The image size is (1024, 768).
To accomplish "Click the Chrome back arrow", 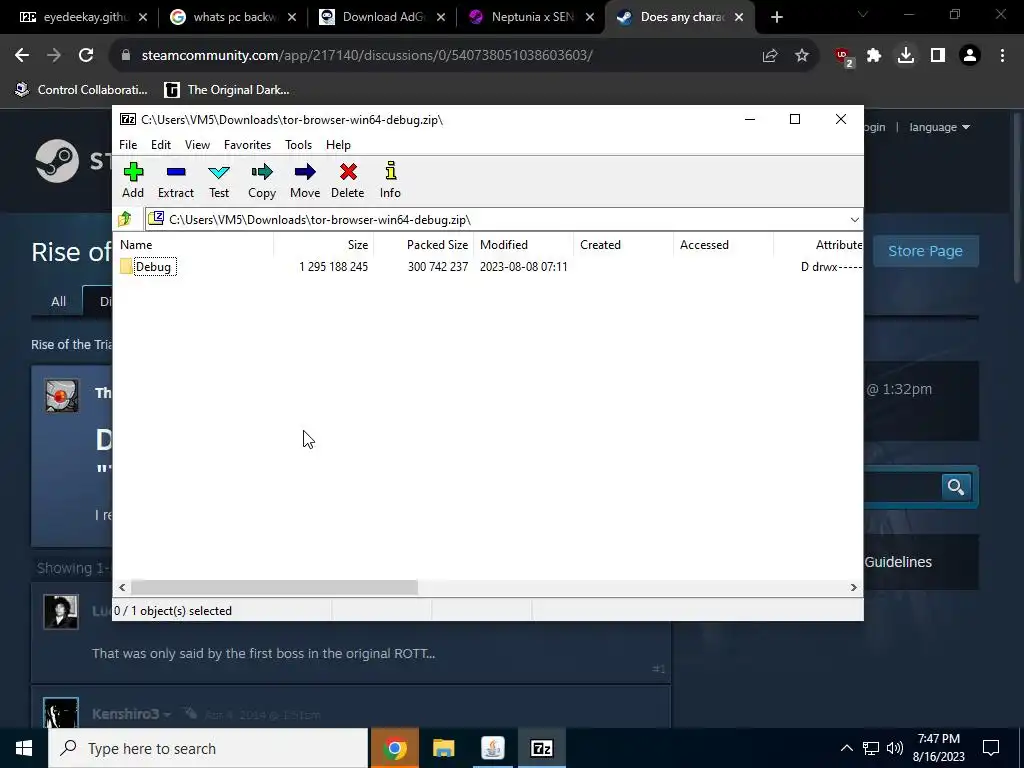I will click(22, 56).
